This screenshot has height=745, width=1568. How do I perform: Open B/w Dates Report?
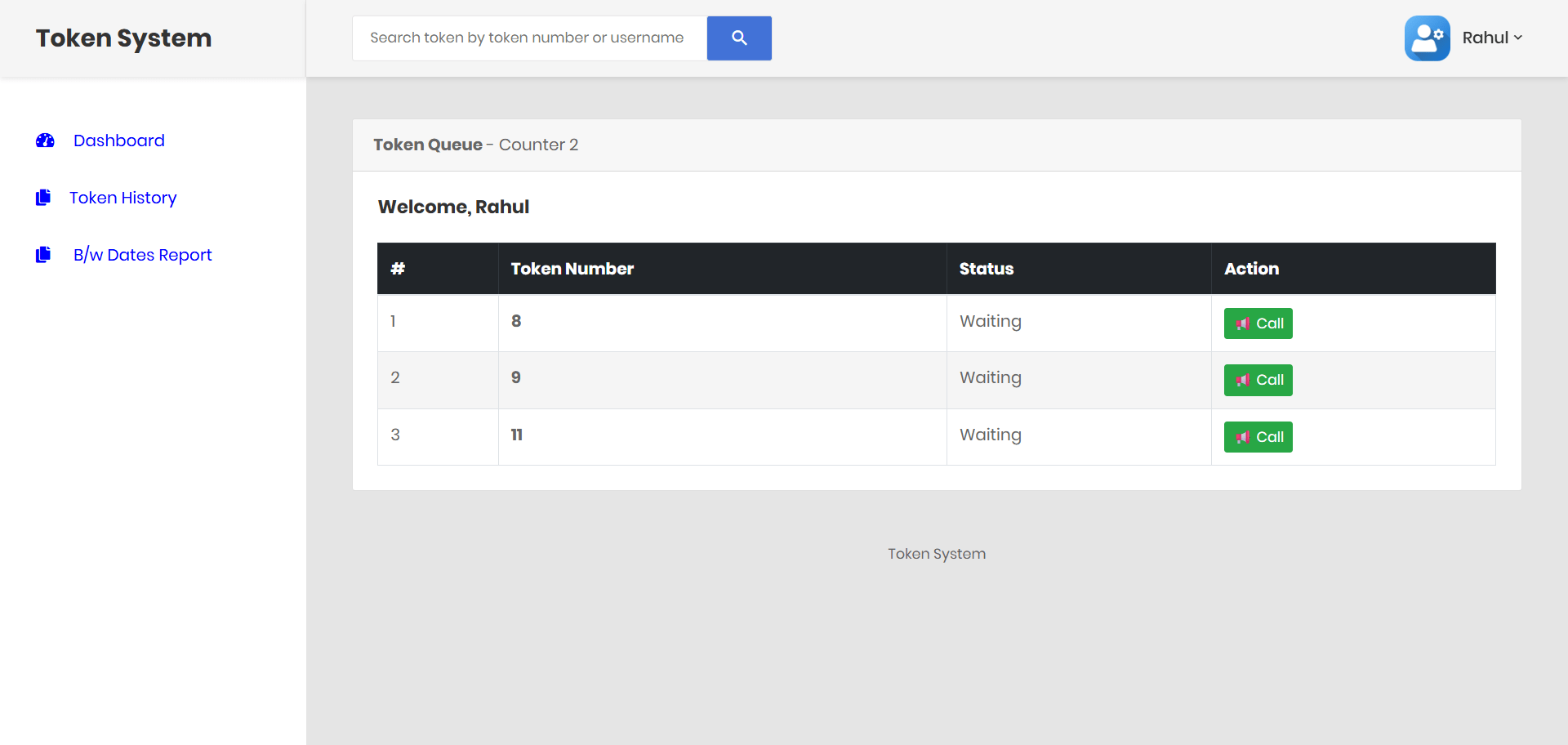142,254
